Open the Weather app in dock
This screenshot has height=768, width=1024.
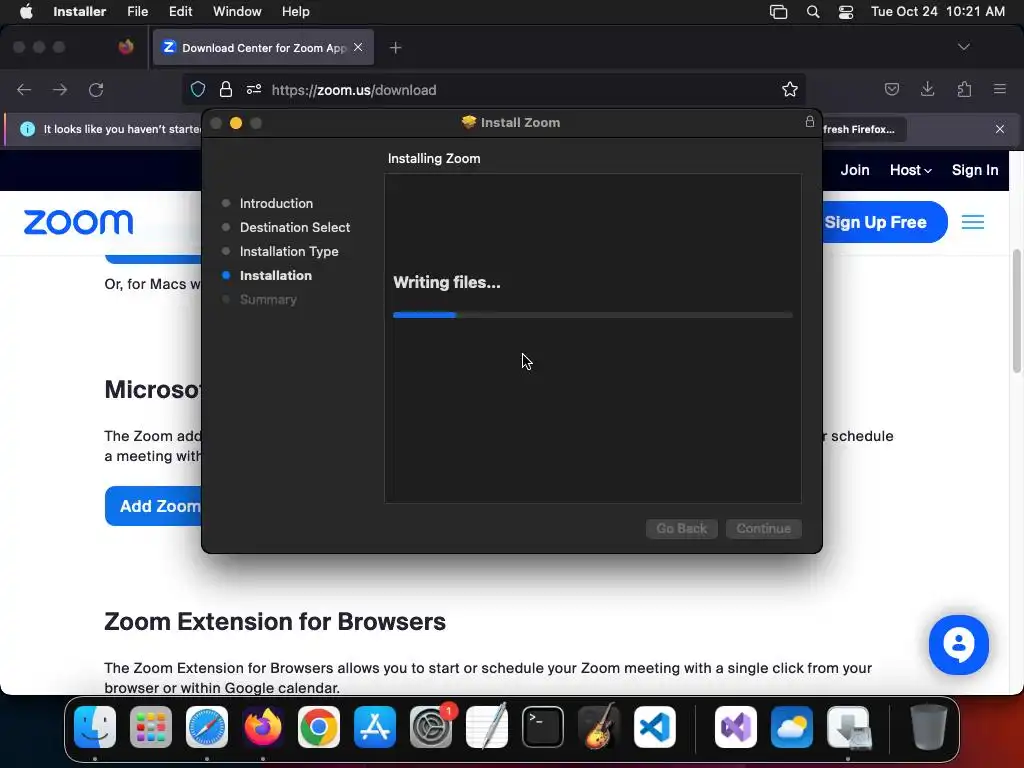coord(792,727)
